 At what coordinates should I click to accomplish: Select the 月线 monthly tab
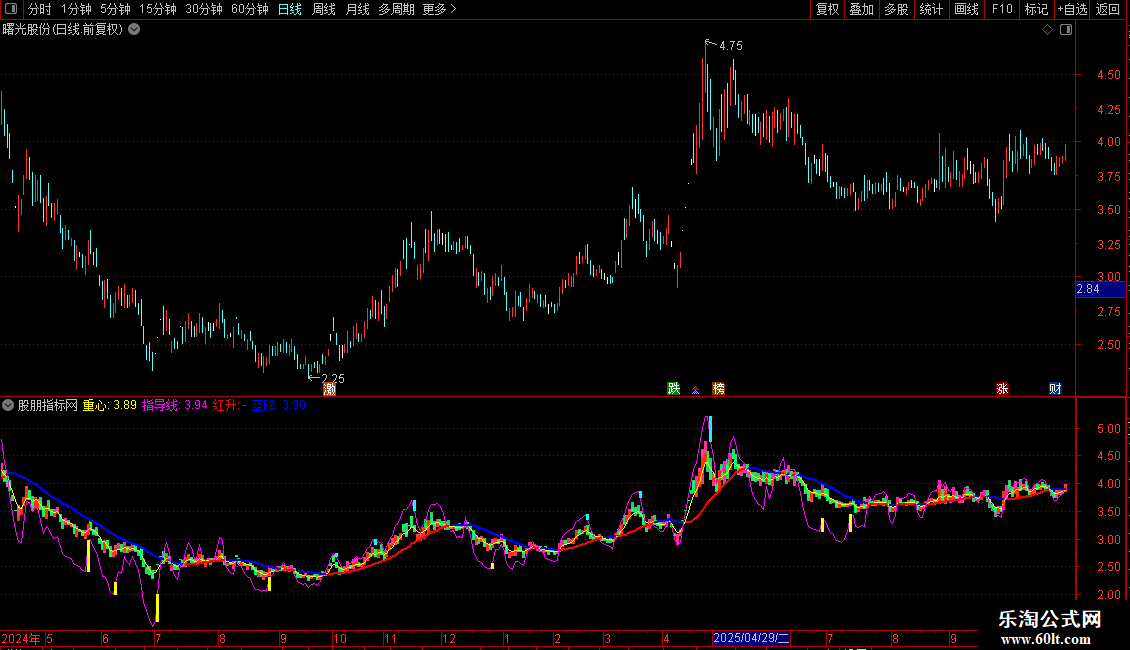click(357, 9)
